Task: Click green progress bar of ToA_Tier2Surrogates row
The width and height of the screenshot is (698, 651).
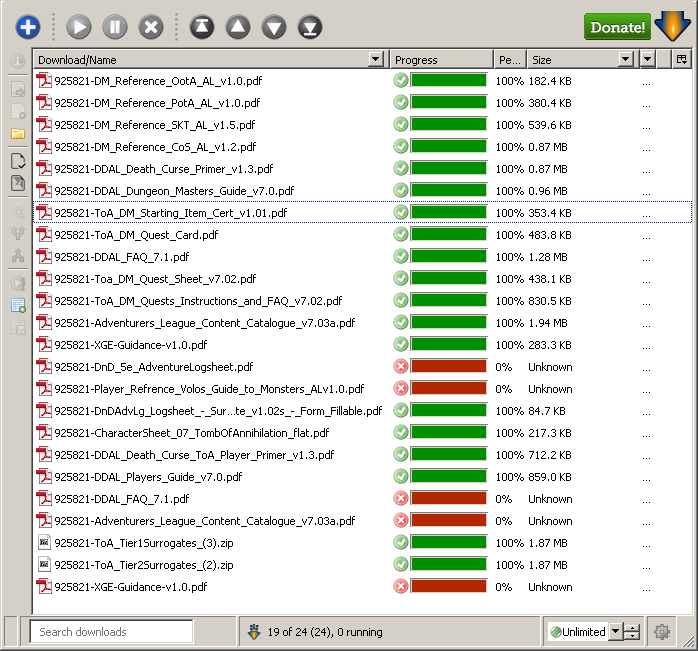Action: click(x=449, y=564)
